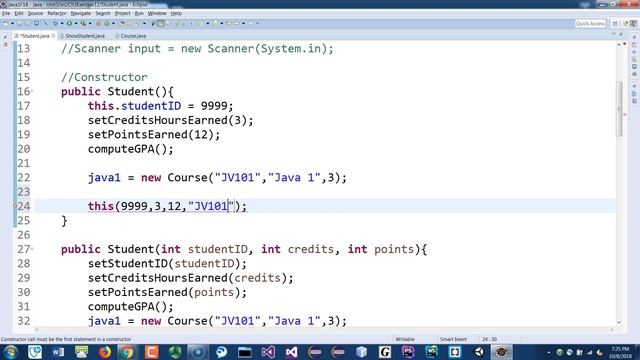640x360 pixels.
Task: Switch to the ShowStudent.java tab
Action: [x=84, y=36]
